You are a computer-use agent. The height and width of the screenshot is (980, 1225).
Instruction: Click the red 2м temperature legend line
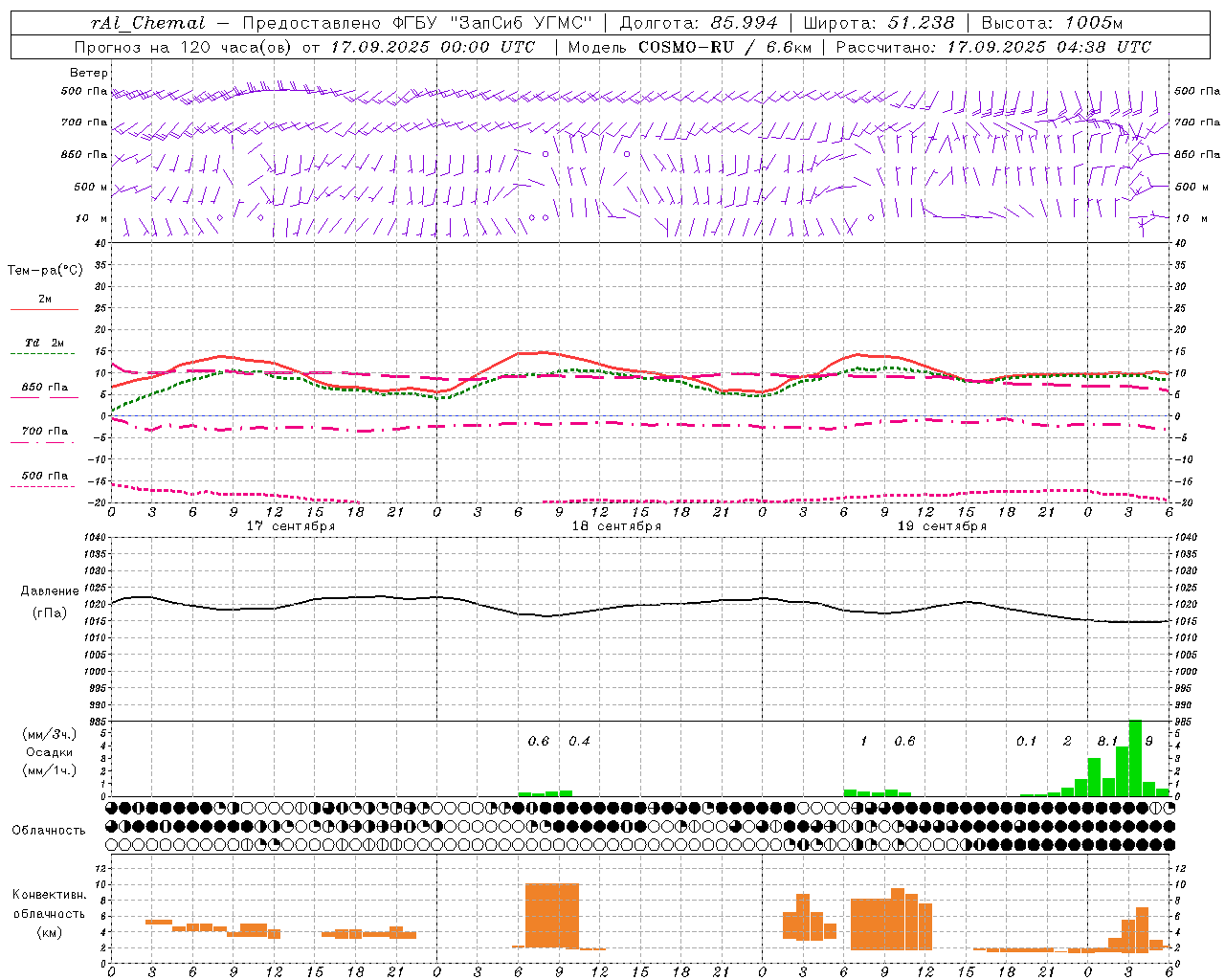(x=44, y=309)
